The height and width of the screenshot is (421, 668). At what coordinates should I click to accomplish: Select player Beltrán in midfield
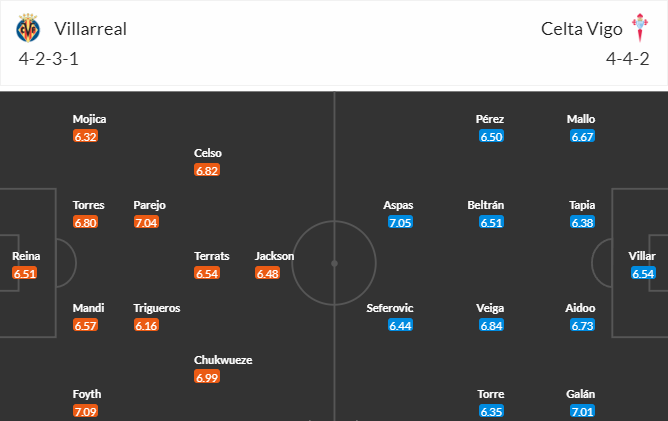(x=486, y=205)
